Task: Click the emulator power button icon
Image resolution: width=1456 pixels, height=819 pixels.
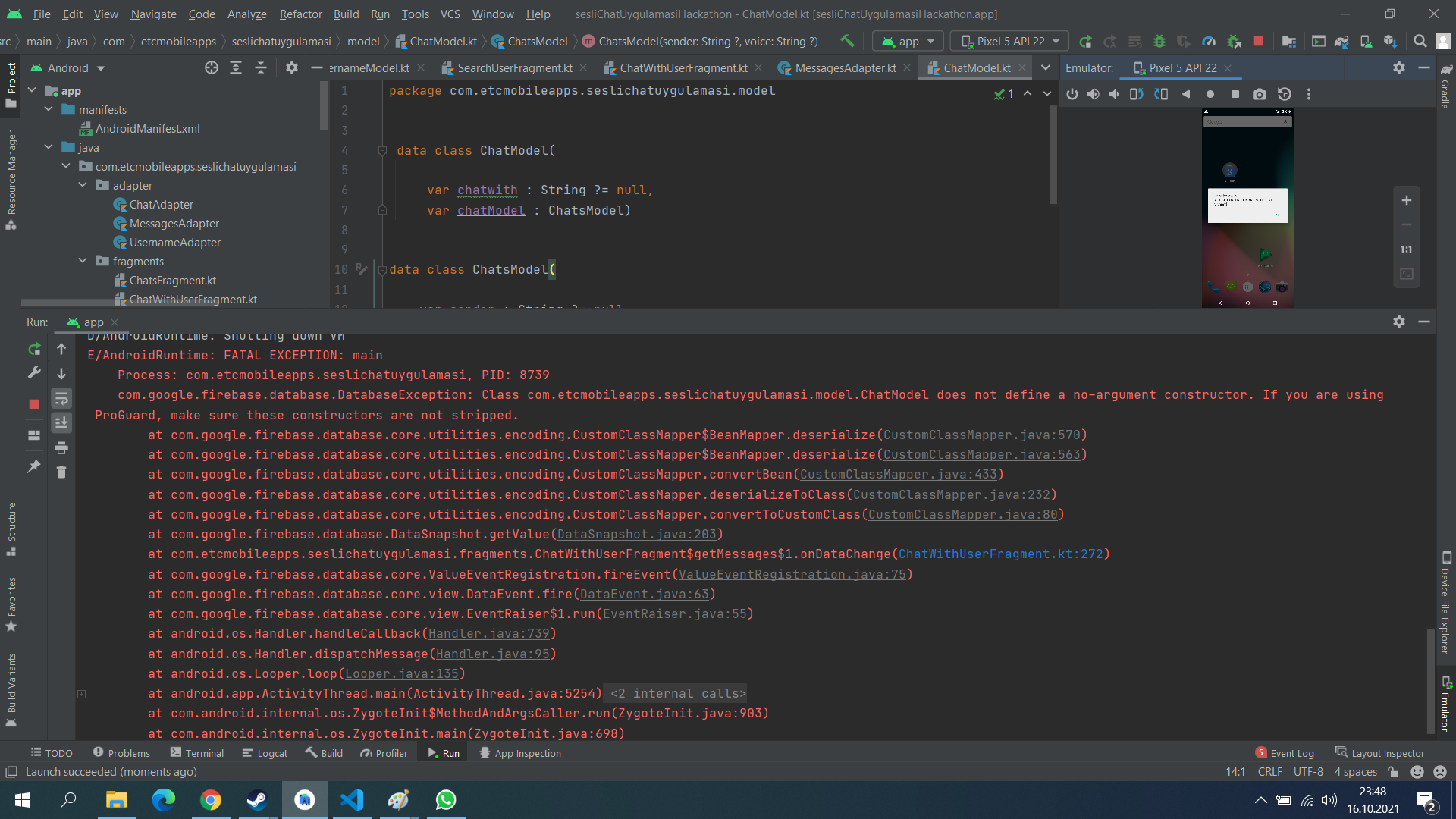Action: point(1072,94)
